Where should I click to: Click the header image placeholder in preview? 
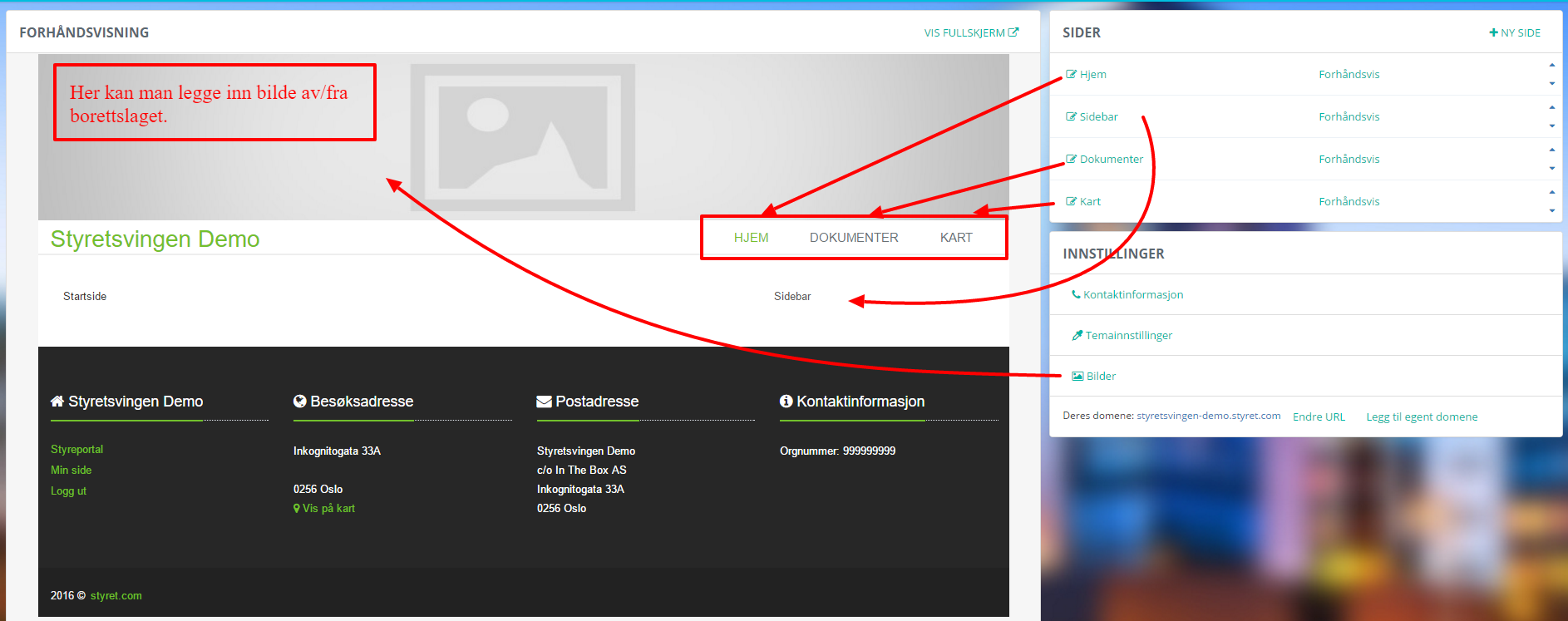click(523, 137)
